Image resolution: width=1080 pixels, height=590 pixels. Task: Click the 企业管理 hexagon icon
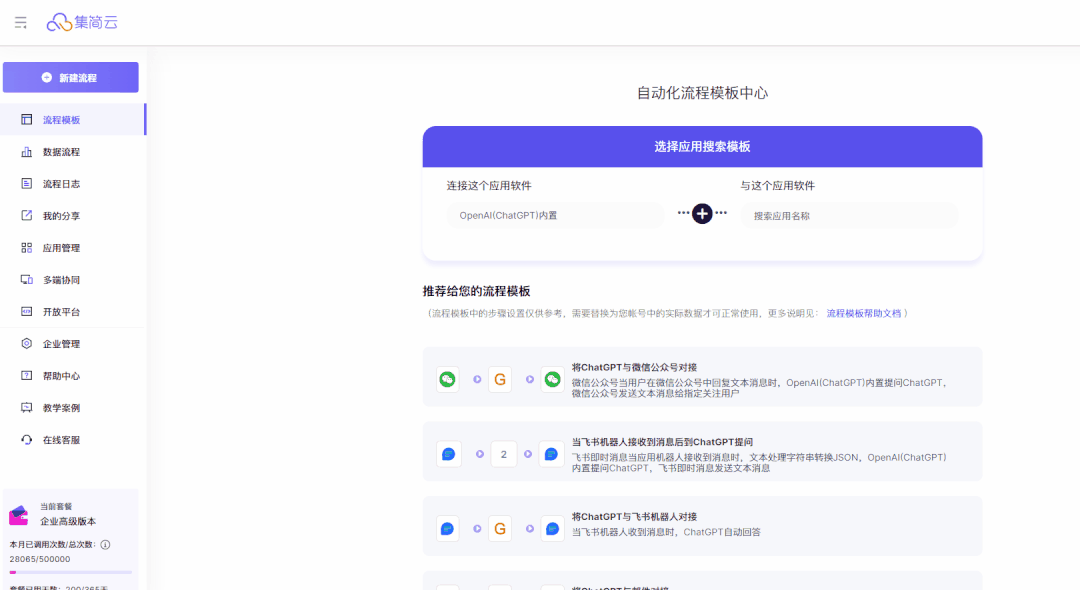pos(26,343)
